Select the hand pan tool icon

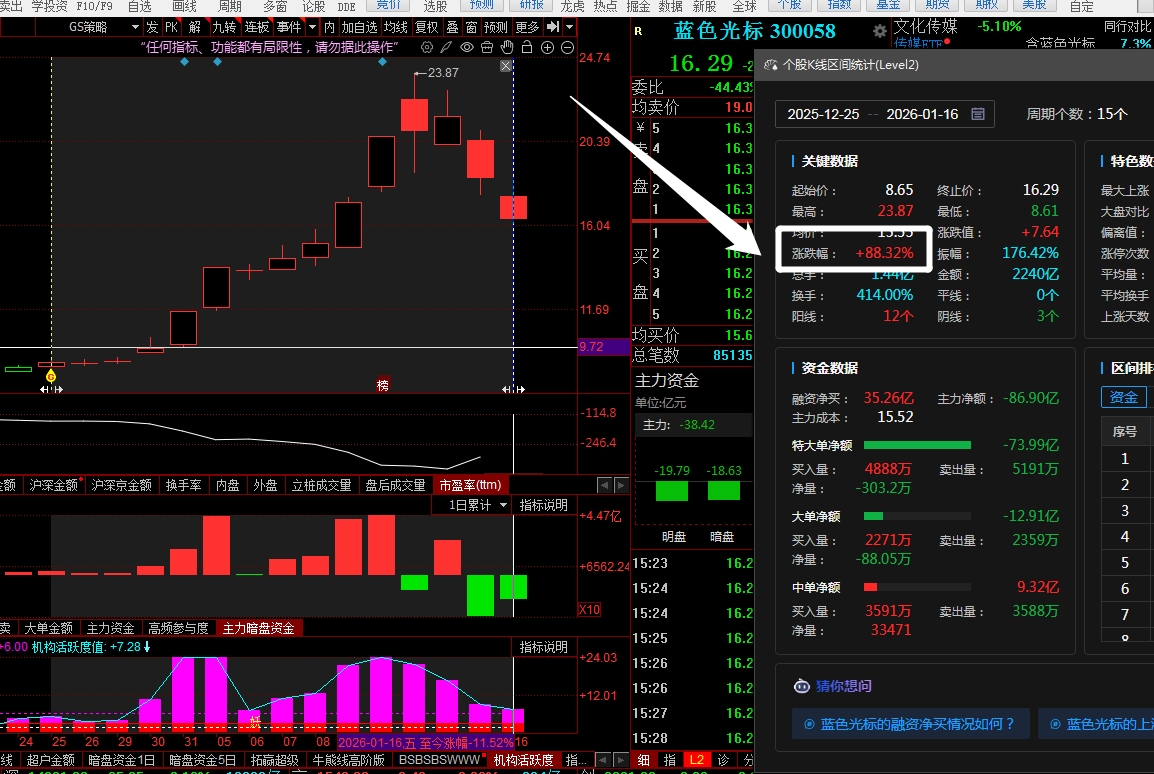pyautogui.click(x=507, y=47)
